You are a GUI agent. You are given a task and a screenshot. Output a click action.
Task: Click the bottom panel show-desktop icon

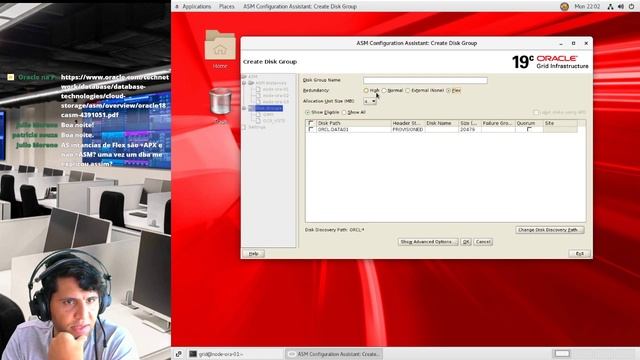tap(178, 354)
